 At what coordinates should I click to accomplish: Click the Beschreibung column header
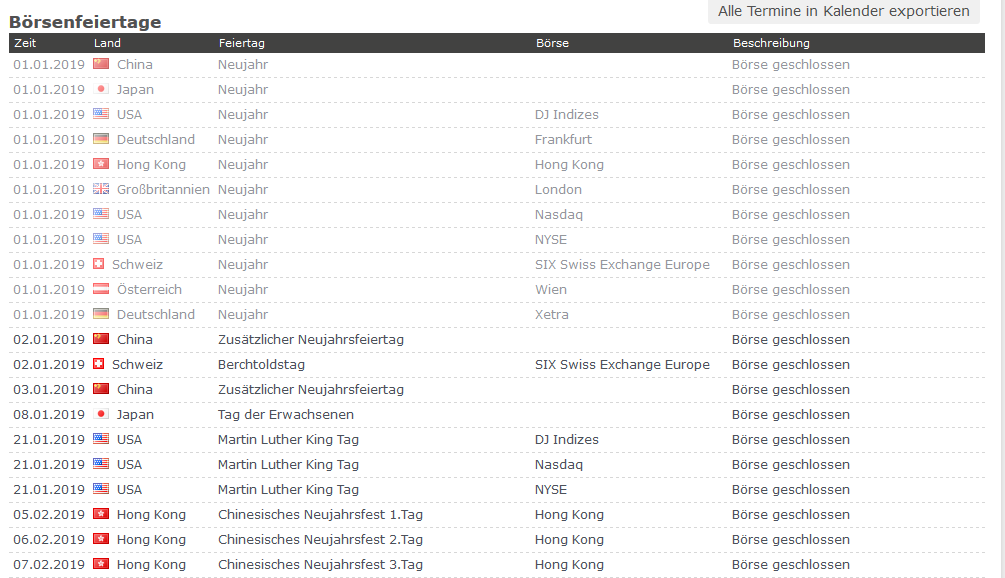(x=771, y=43)
